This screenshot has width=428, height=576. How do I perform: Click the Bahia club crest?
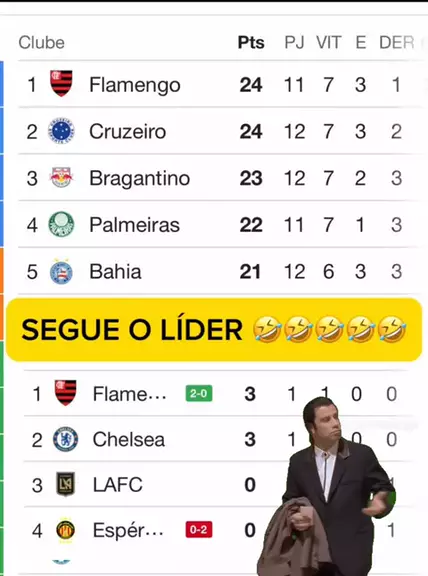(61, 271)
